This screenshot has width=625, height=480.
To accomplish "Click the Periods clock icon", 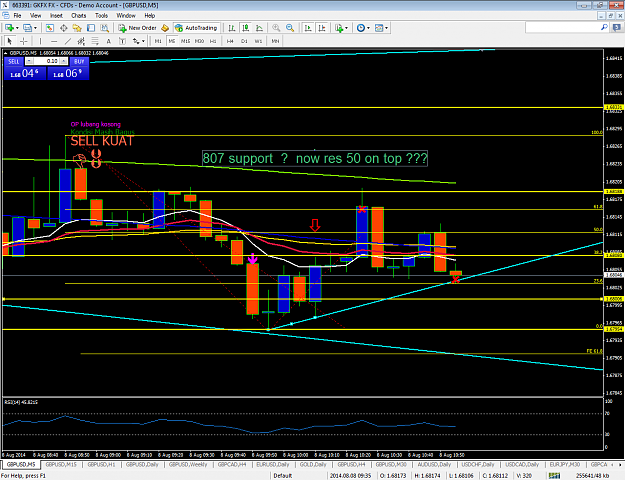I will 361,28.
